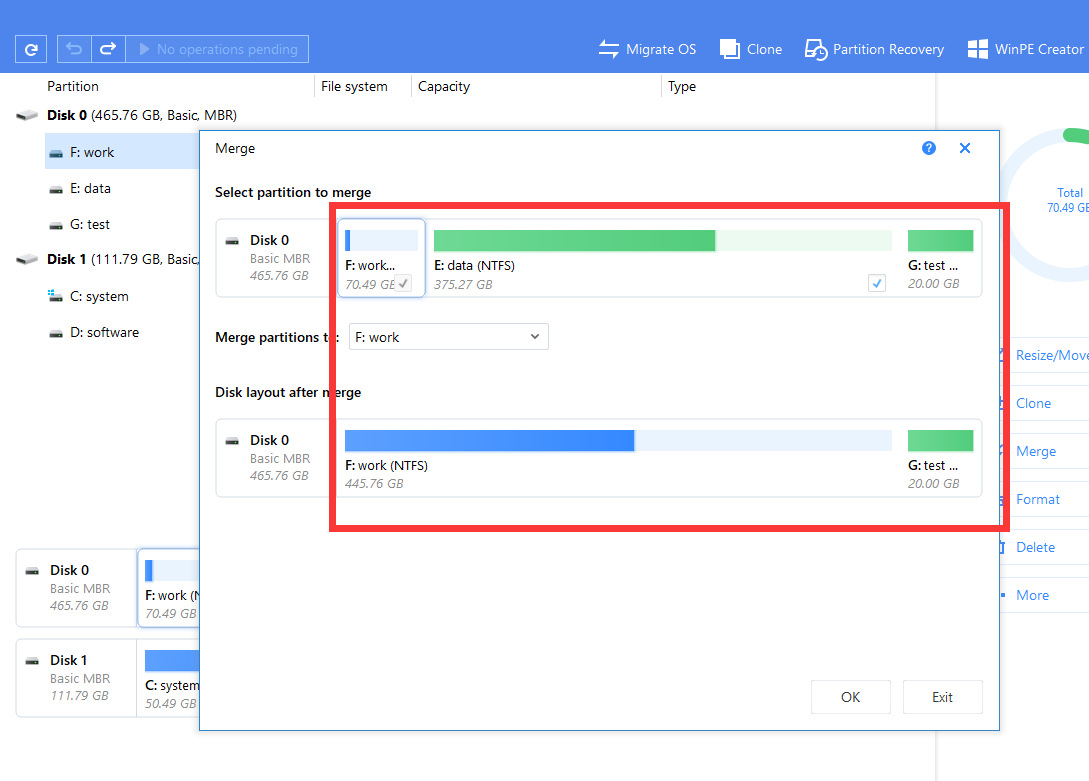Close the Merge dialog with X
The image size is (1089, 781).
tap(965, 148)
